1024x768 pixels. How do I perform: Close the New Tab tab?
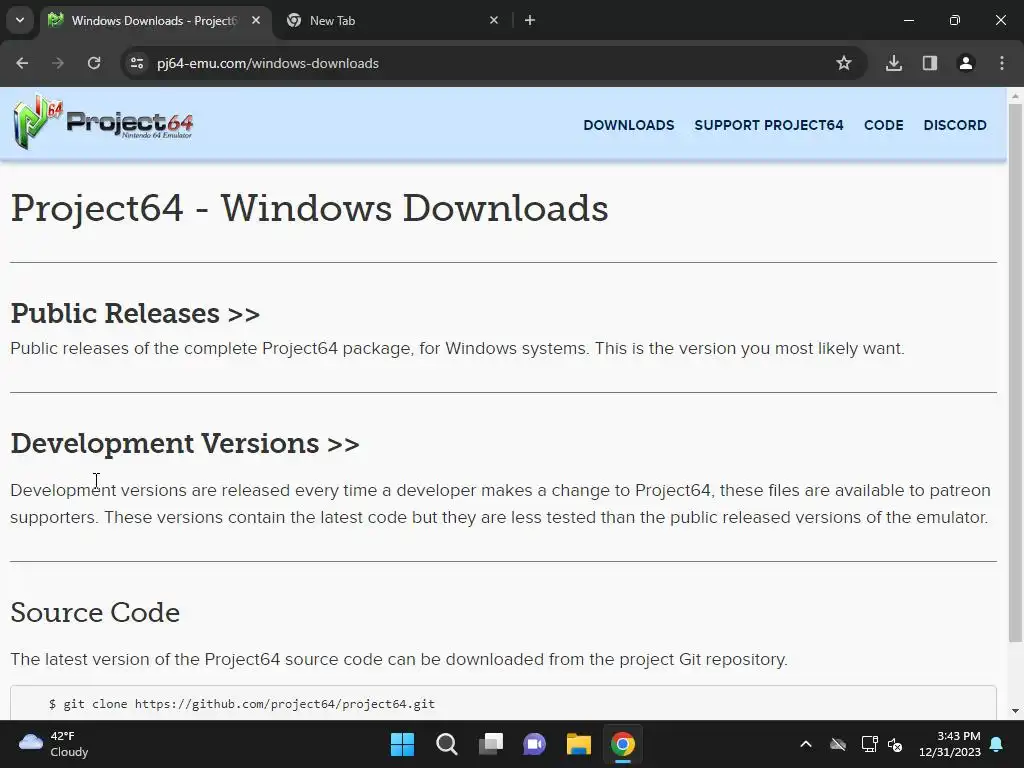tap(494, 20)
